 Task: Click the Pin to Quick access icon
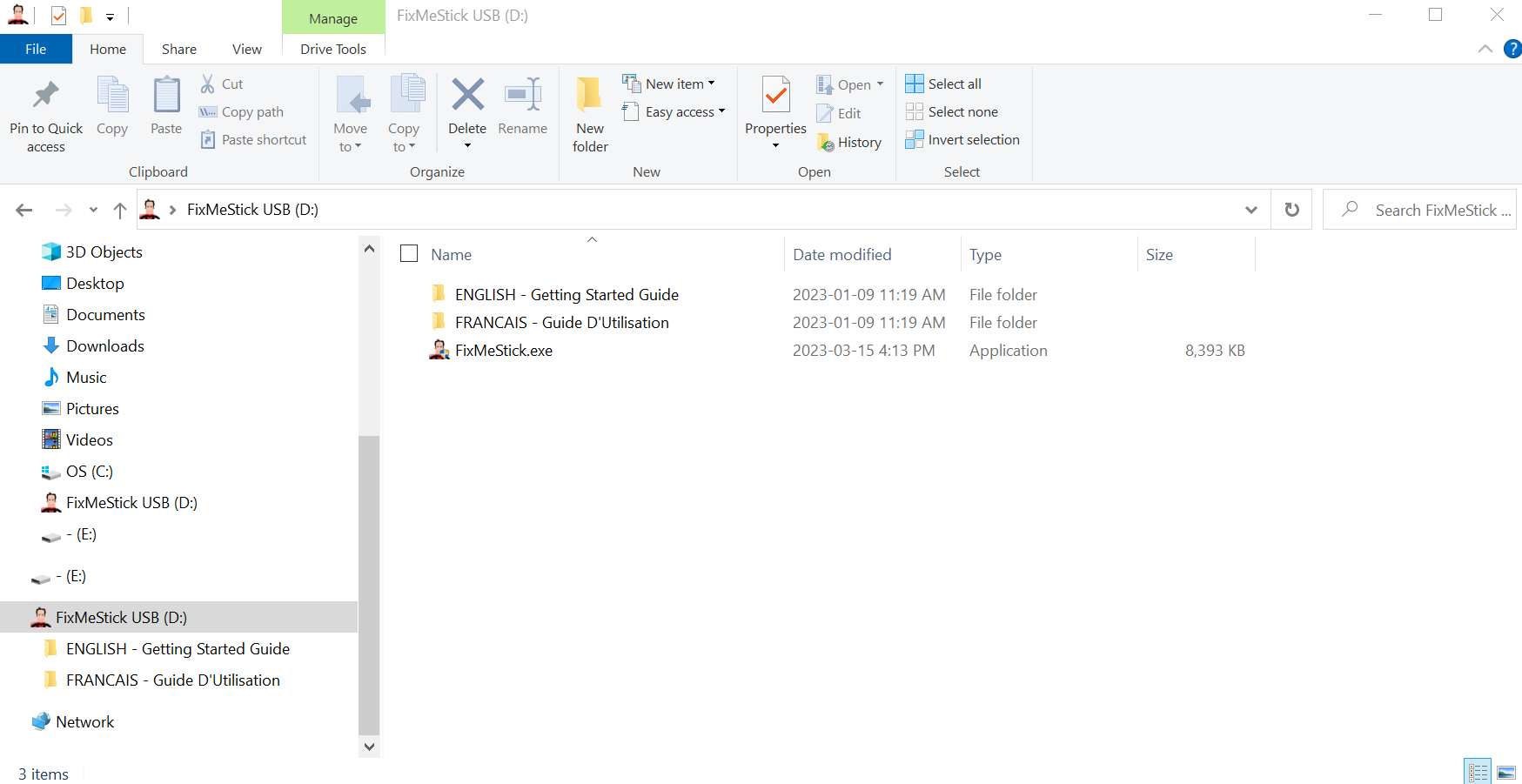(x=46, y=95)
